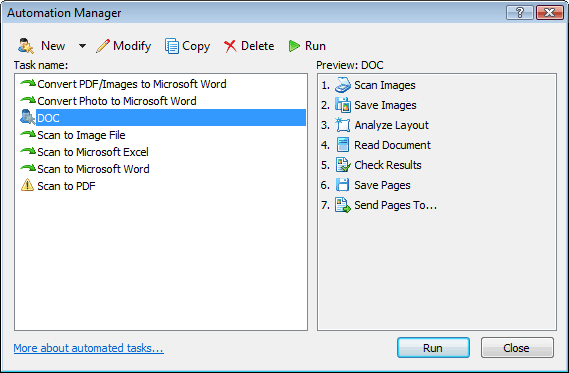Click the Save Images icon
569x373 pixels.
[x=343, y=105]
